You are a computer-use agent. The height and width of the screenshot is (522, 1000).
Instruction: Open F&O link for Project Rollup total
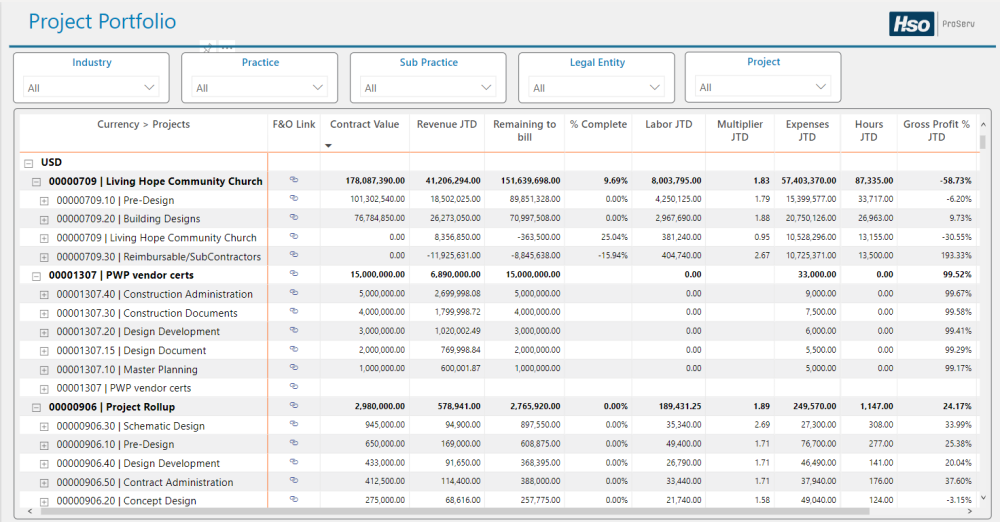(294, 407)
